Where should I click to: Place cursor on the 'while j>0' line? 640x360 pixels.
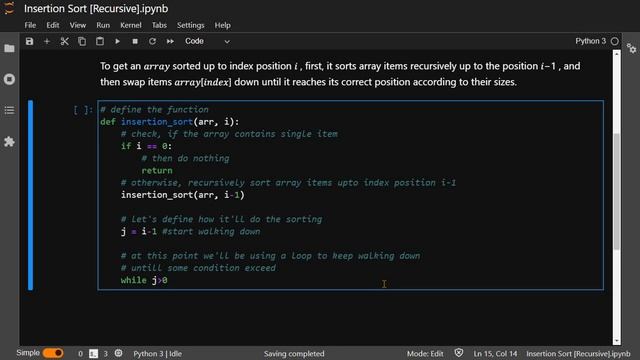(144, 280)
